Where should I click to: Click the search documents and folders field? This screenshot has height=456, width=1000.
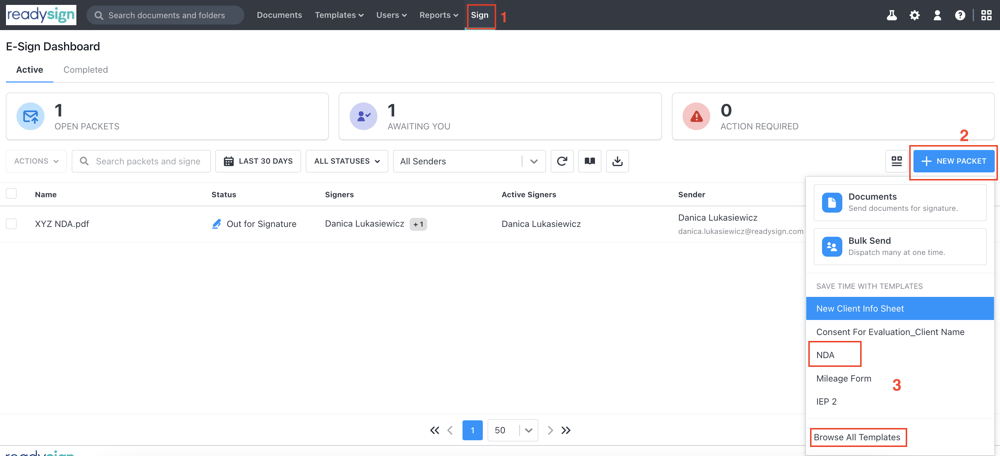pyautogui.click(x=165, y=15)
